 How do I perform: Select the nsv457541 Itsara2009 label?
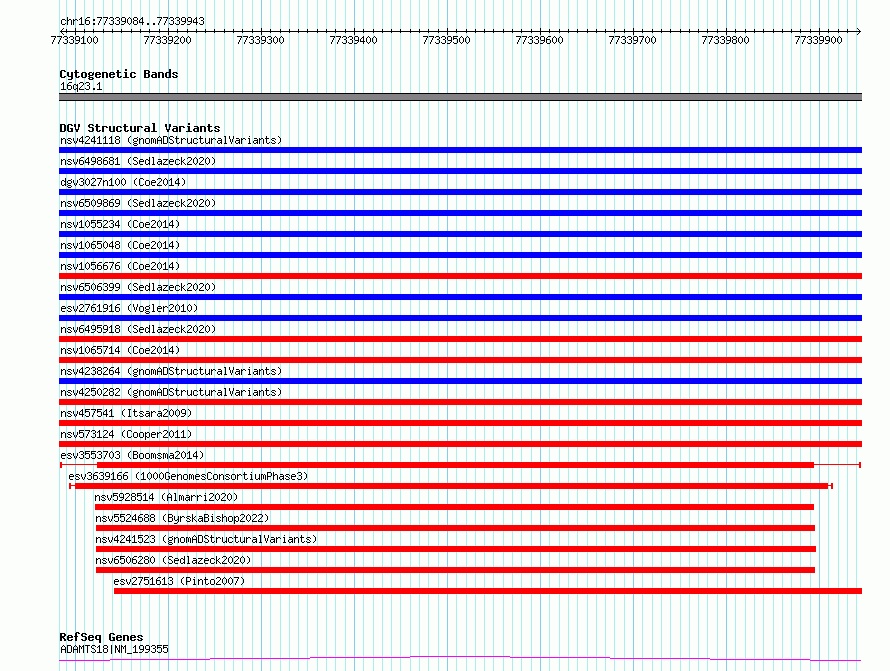click(126, 413)
